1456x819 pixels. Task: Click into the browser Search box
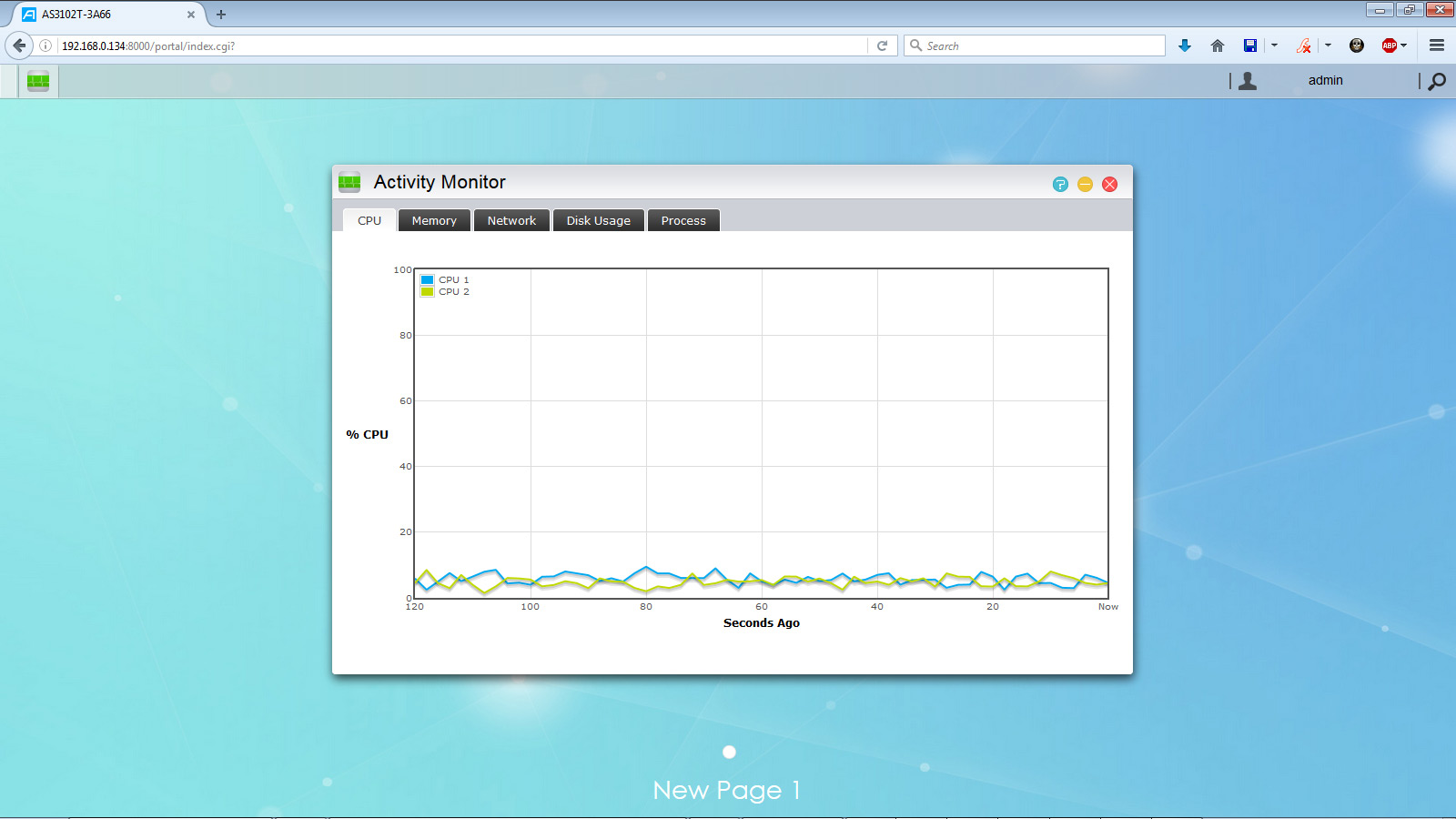(x=1034, y=45)
